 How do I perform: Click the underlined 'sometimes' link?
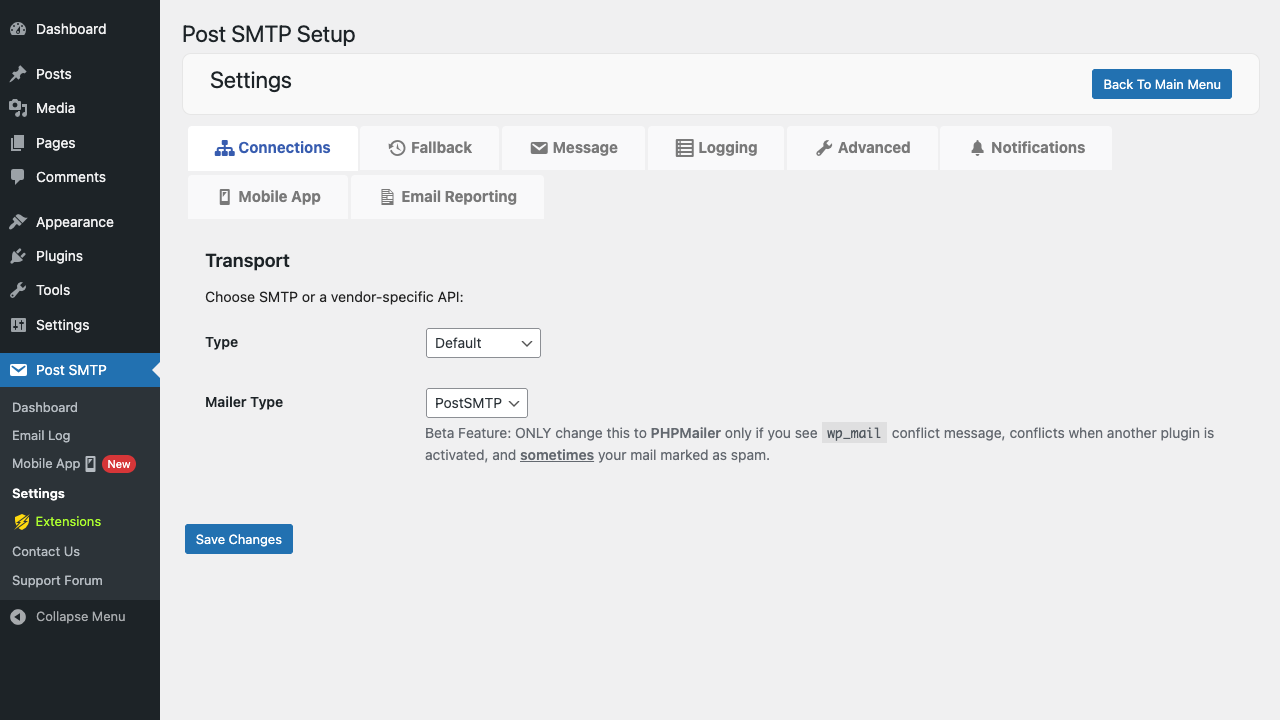coord(557,455)
